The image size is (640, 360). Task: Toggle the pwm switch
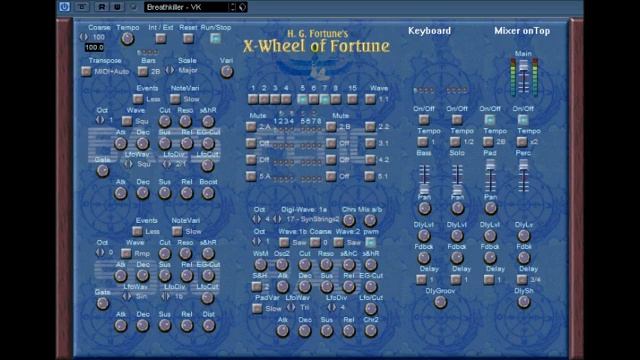[x=370, y=242]
